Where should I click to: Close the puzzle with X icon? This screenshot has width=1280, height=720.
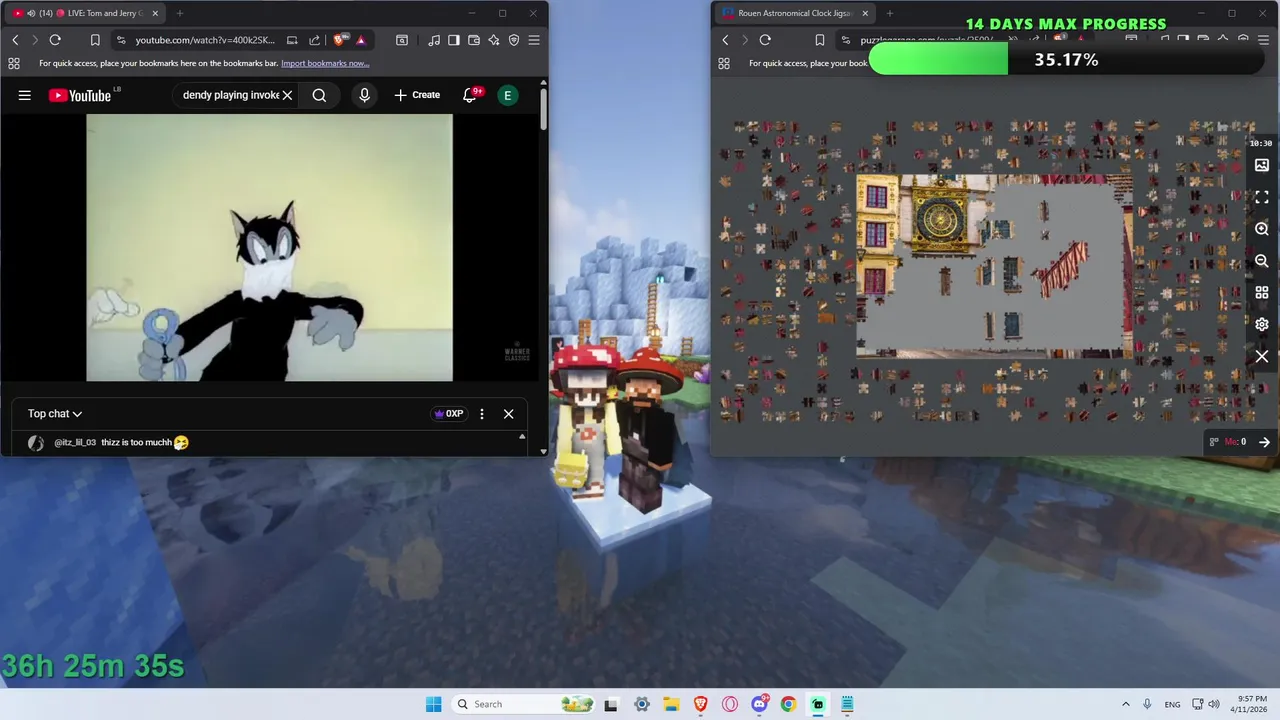[1262, 357]
